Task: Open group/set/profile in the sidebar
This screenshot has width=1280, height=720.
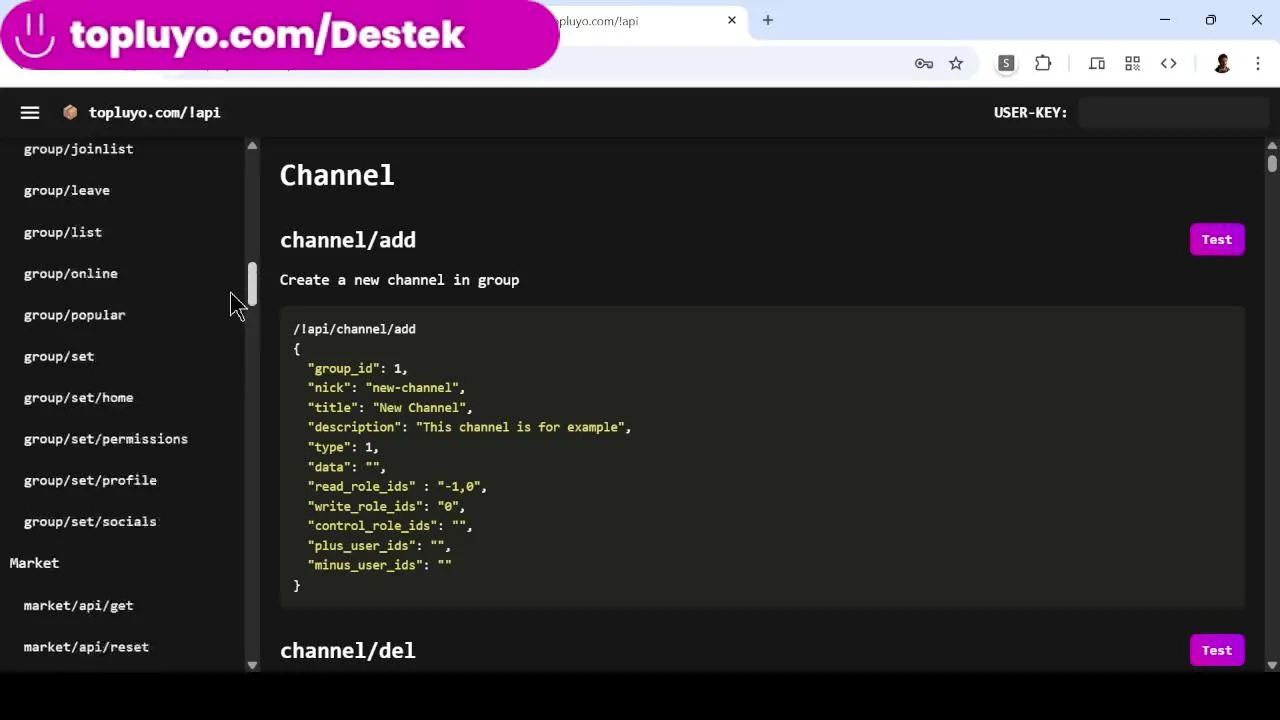Action: coord(90,480)
